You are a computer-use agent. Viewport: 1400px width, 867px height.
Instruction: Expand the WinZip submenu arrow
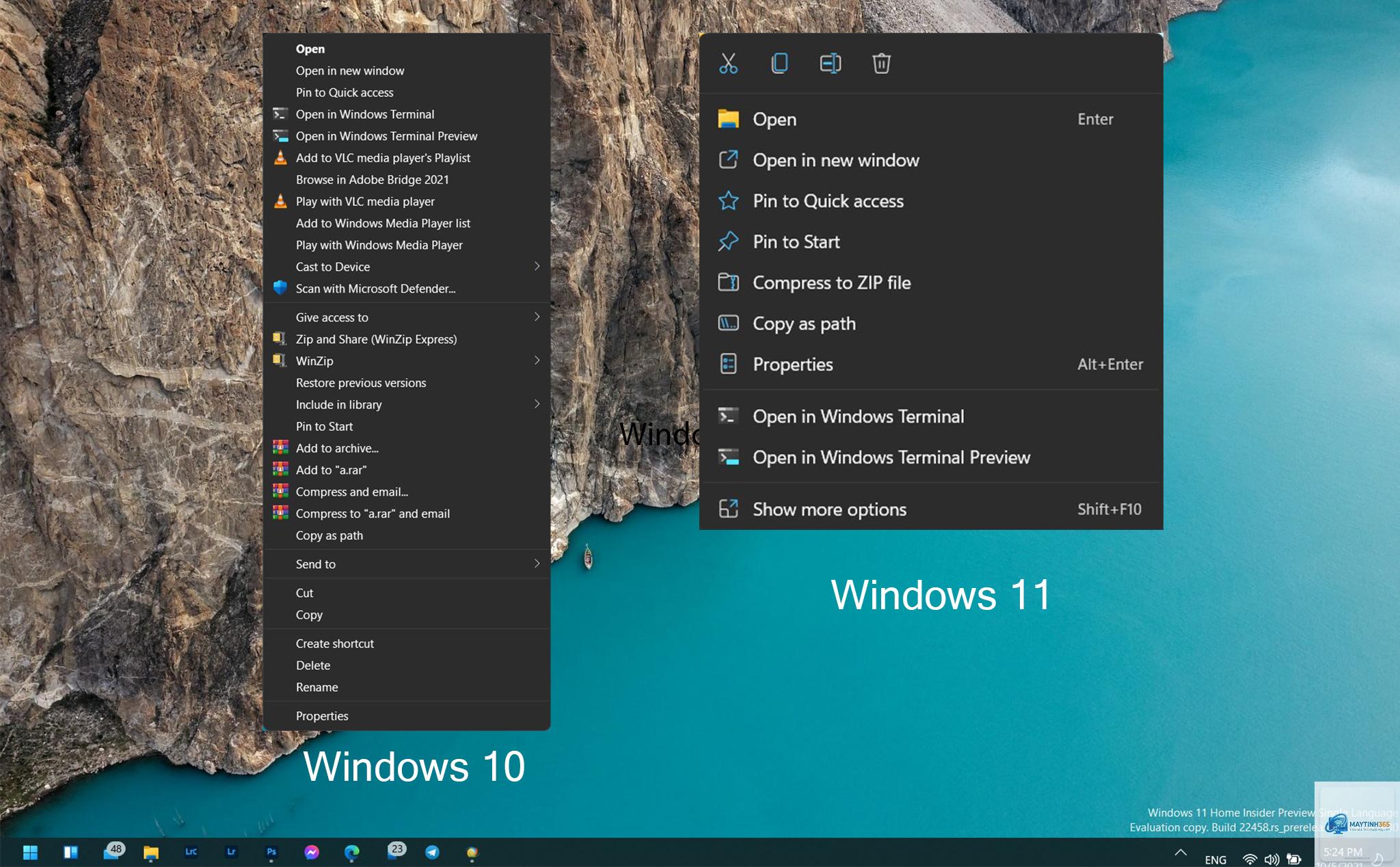[x=537, y=360]
